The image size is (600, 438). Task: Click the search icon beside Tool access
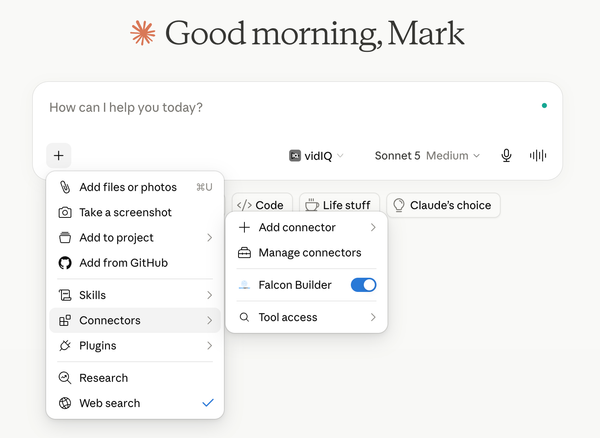pyautogui.click(x=244, y=317)
